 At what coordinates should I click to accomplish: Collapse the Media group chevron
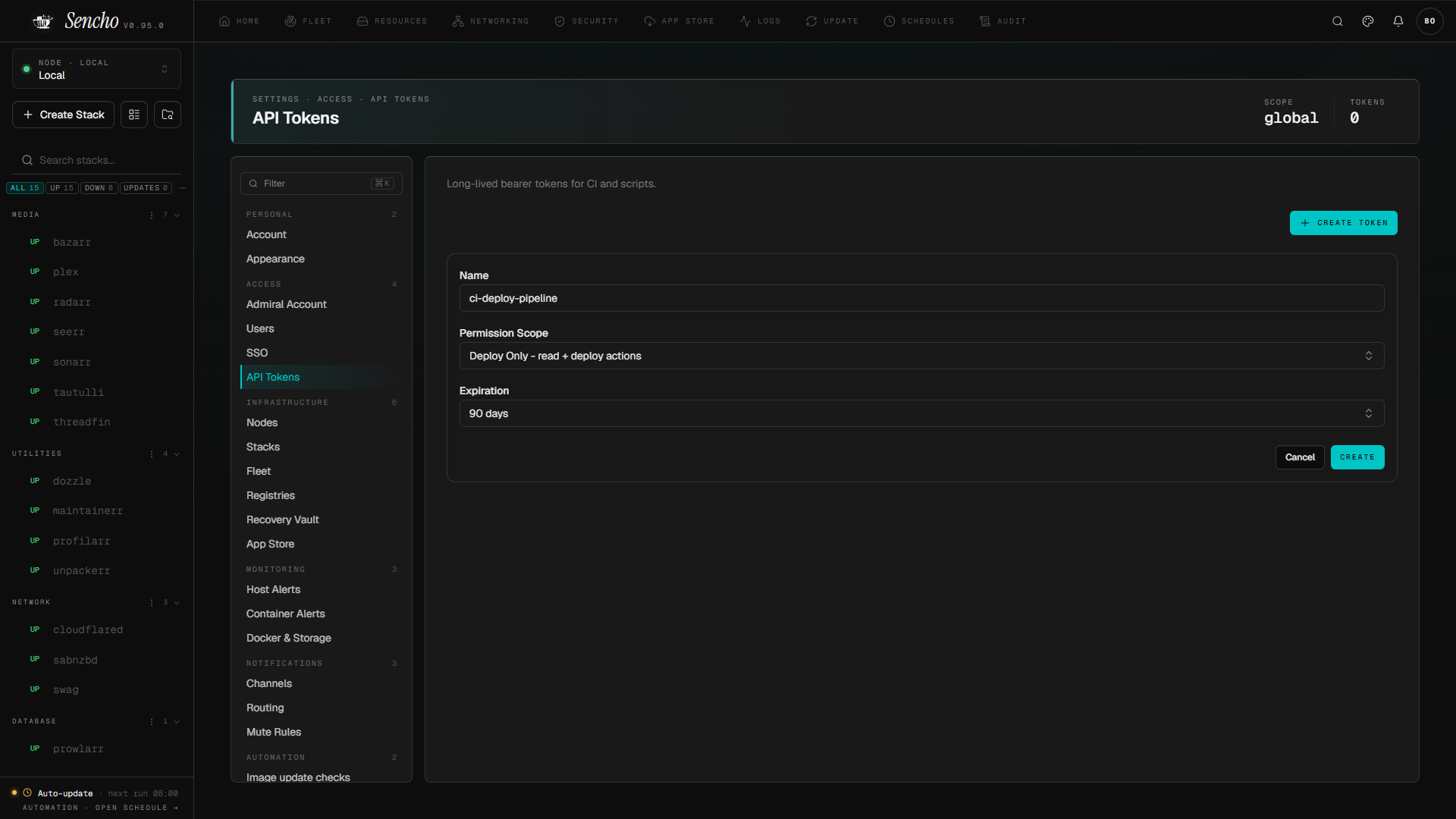pos(177,215)
